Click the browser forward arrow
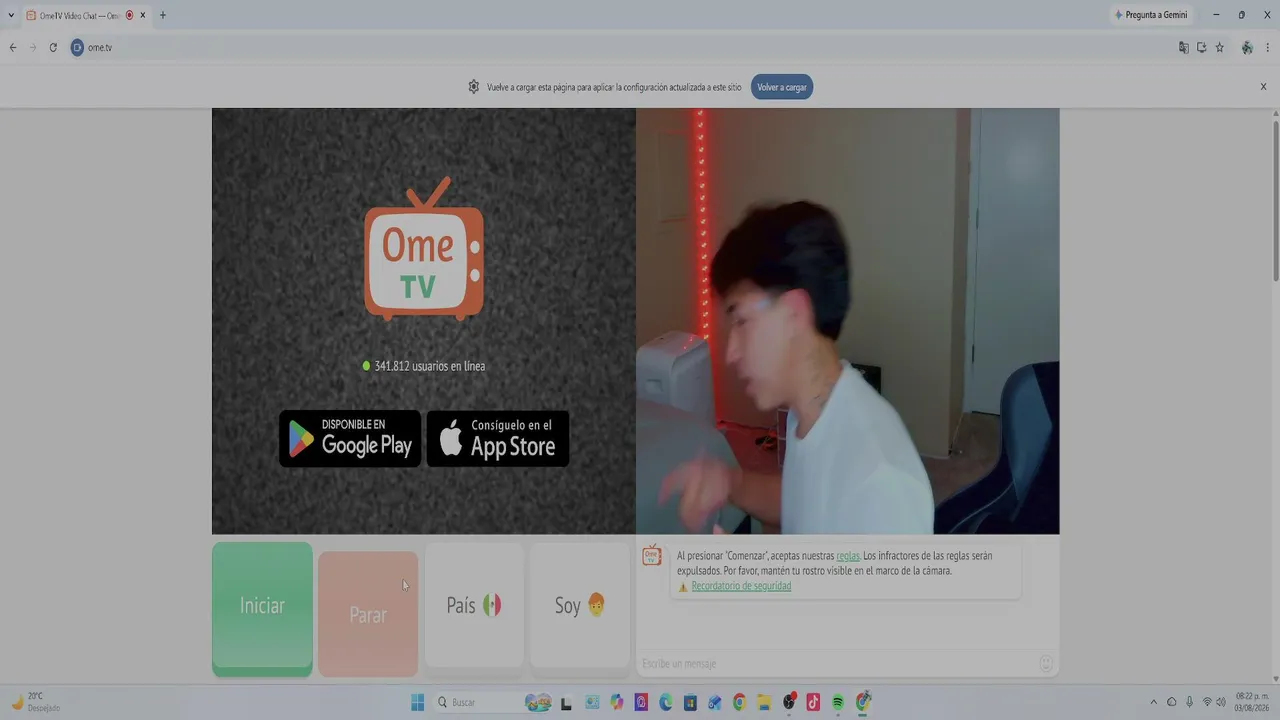This screenshot has width=1280, height=720. (x=33, y=47)
